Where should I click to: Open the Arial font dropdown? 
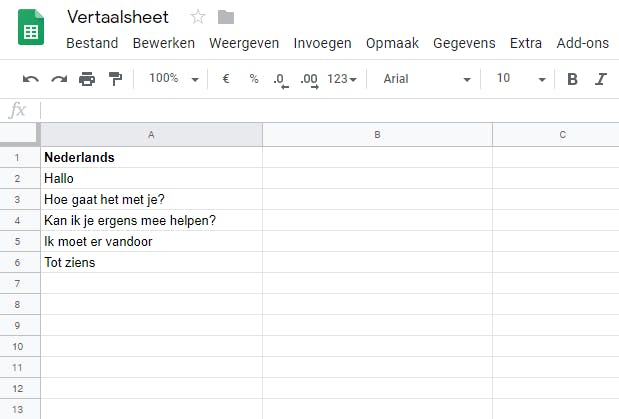tap(426, 79)
